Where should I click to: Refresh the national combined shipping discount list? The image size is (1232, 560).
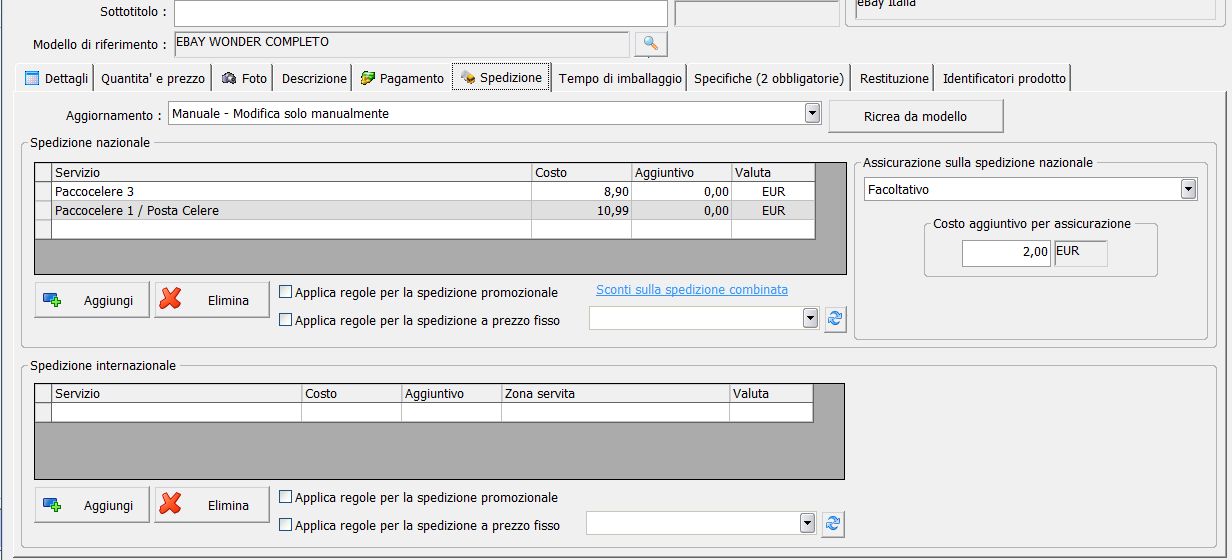835,319
